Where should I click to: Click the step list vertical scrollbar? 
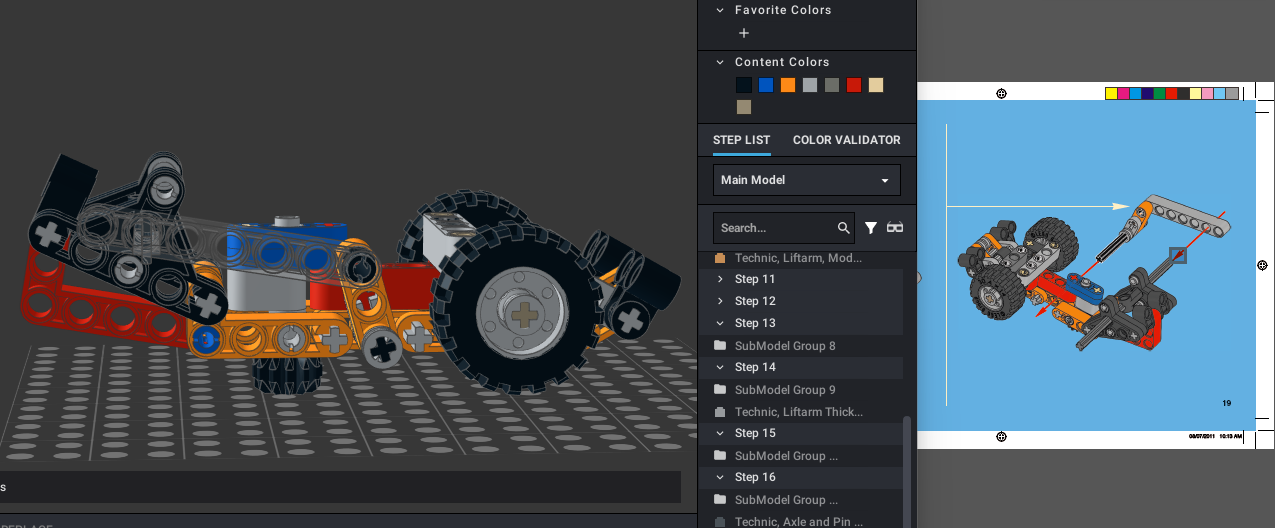pyautogui.click(x=907, y=470)
